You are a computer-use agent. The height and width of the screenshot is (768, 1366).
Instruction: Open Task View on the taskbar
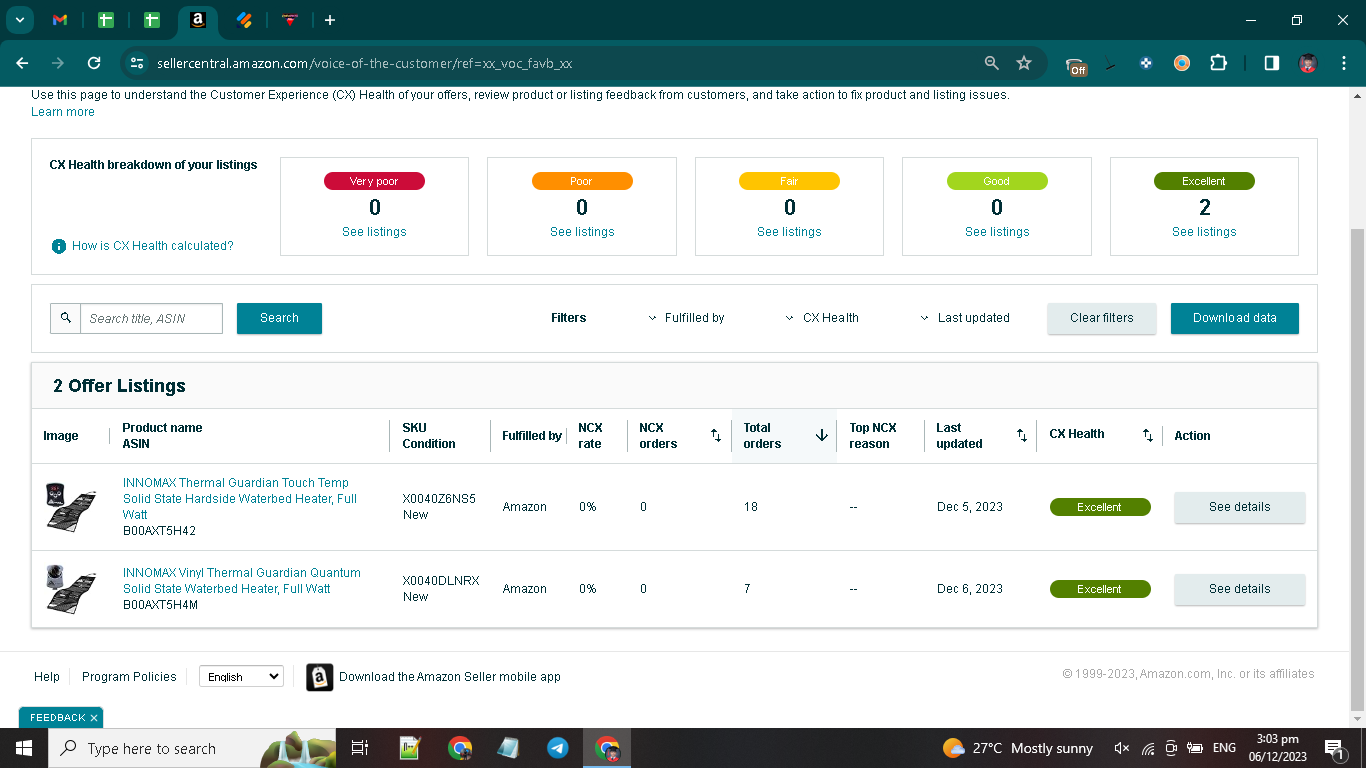360,748
